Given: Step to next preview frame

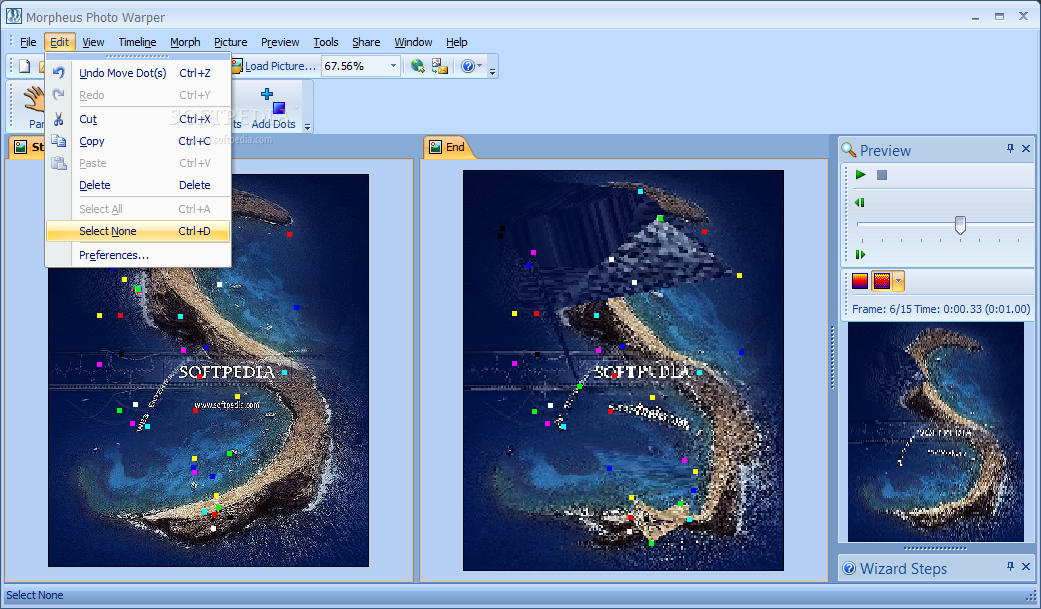Looking at the screenshot, I should tap(860, 254).
